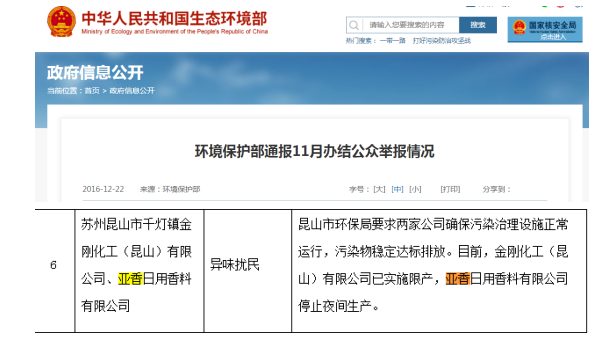Click the national emblem logo in the header

point(61,22)
